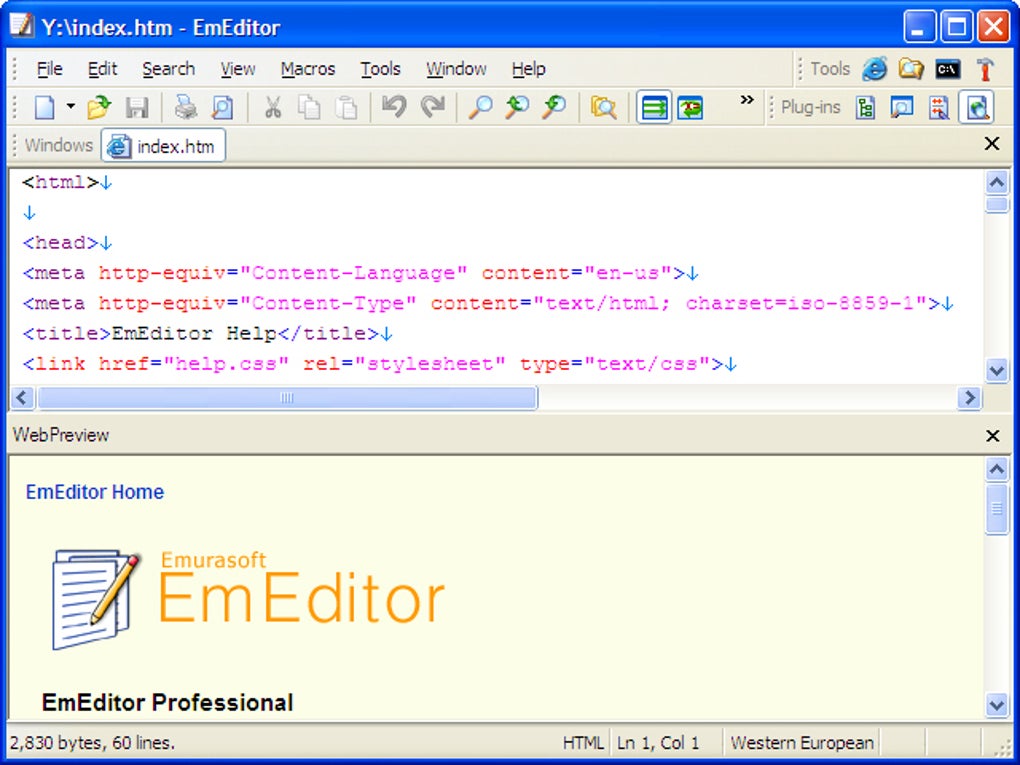This screenshot has width=1020, height=765.
Task: Click the Print Preview icon
Action: [x=222, y=107]
